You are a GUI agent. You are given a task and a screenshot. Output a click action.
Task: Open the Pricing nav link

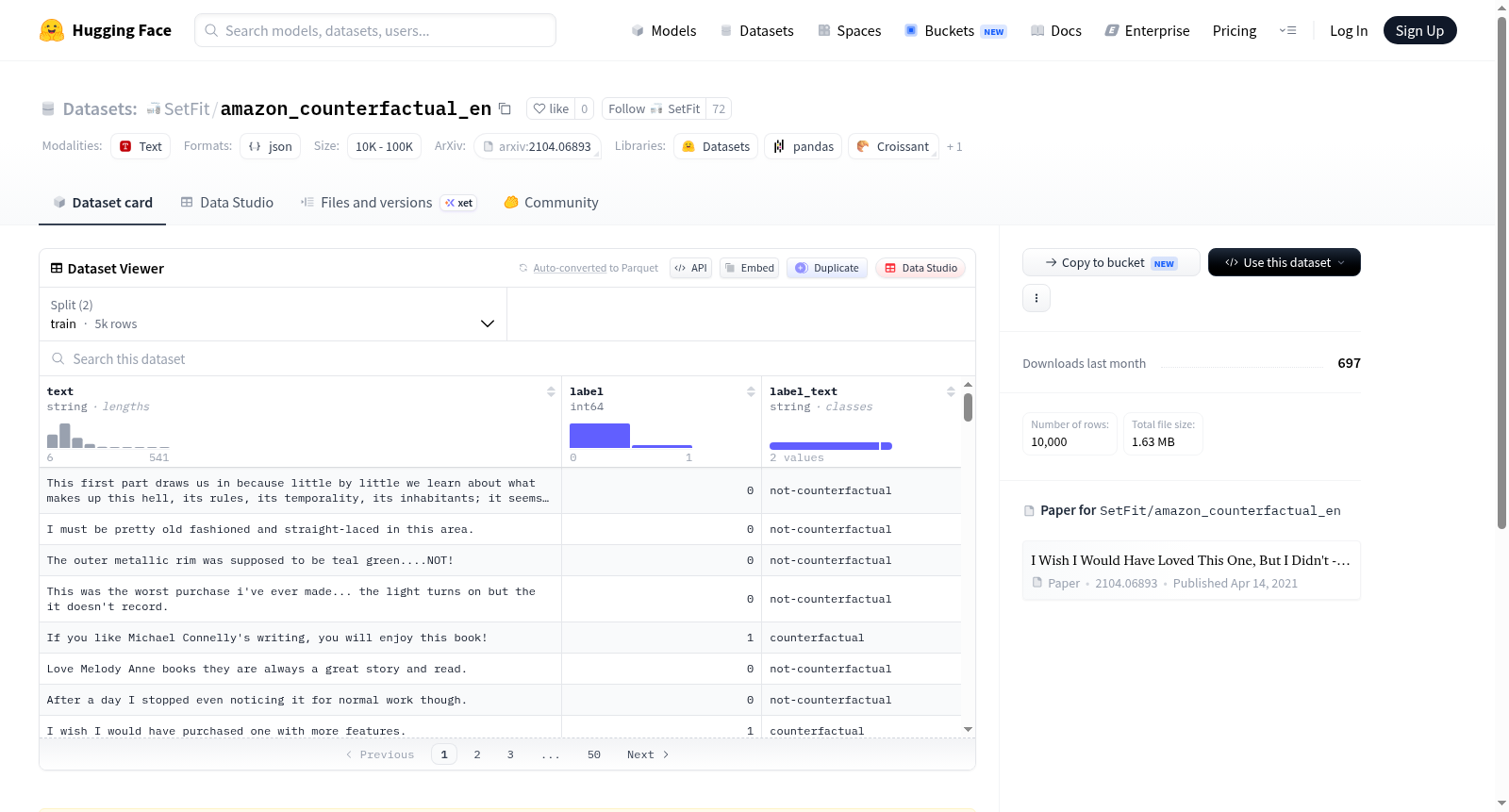[x=1234, y=30]
